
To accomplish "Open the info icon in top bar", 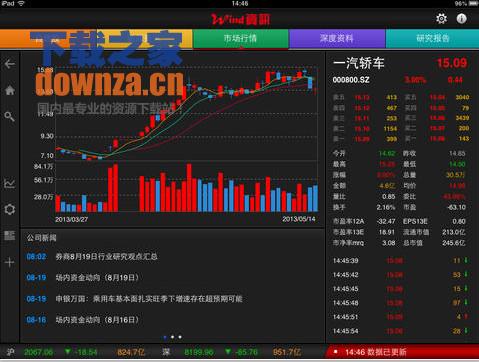I will tap(461, 18).
